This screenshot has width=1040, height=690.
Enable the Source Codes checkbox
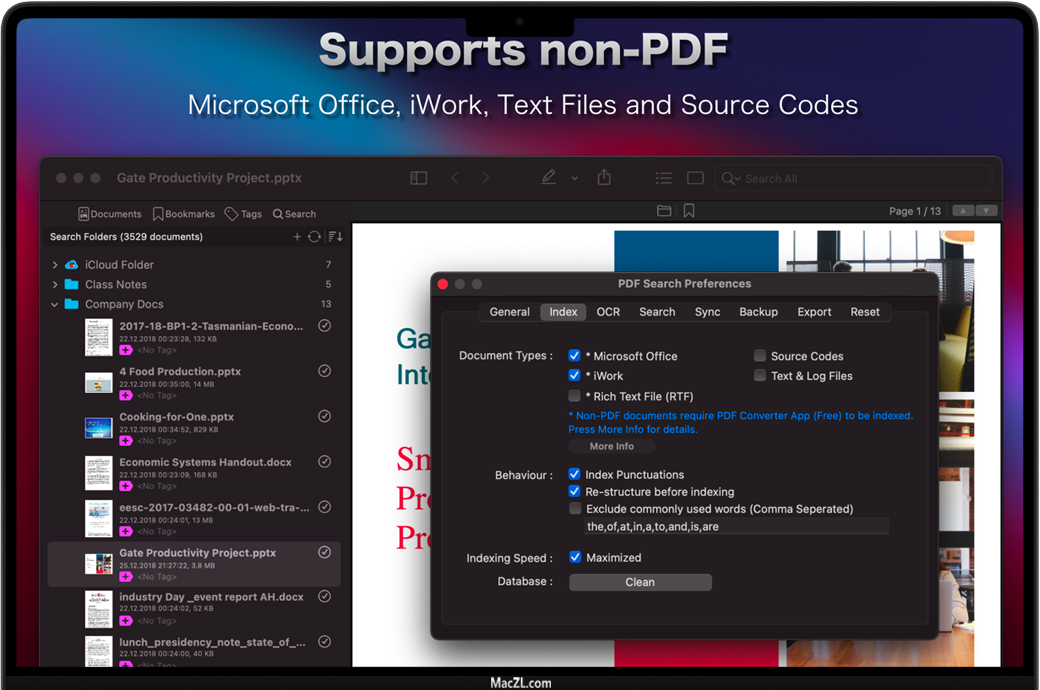(x=760, y=356)
